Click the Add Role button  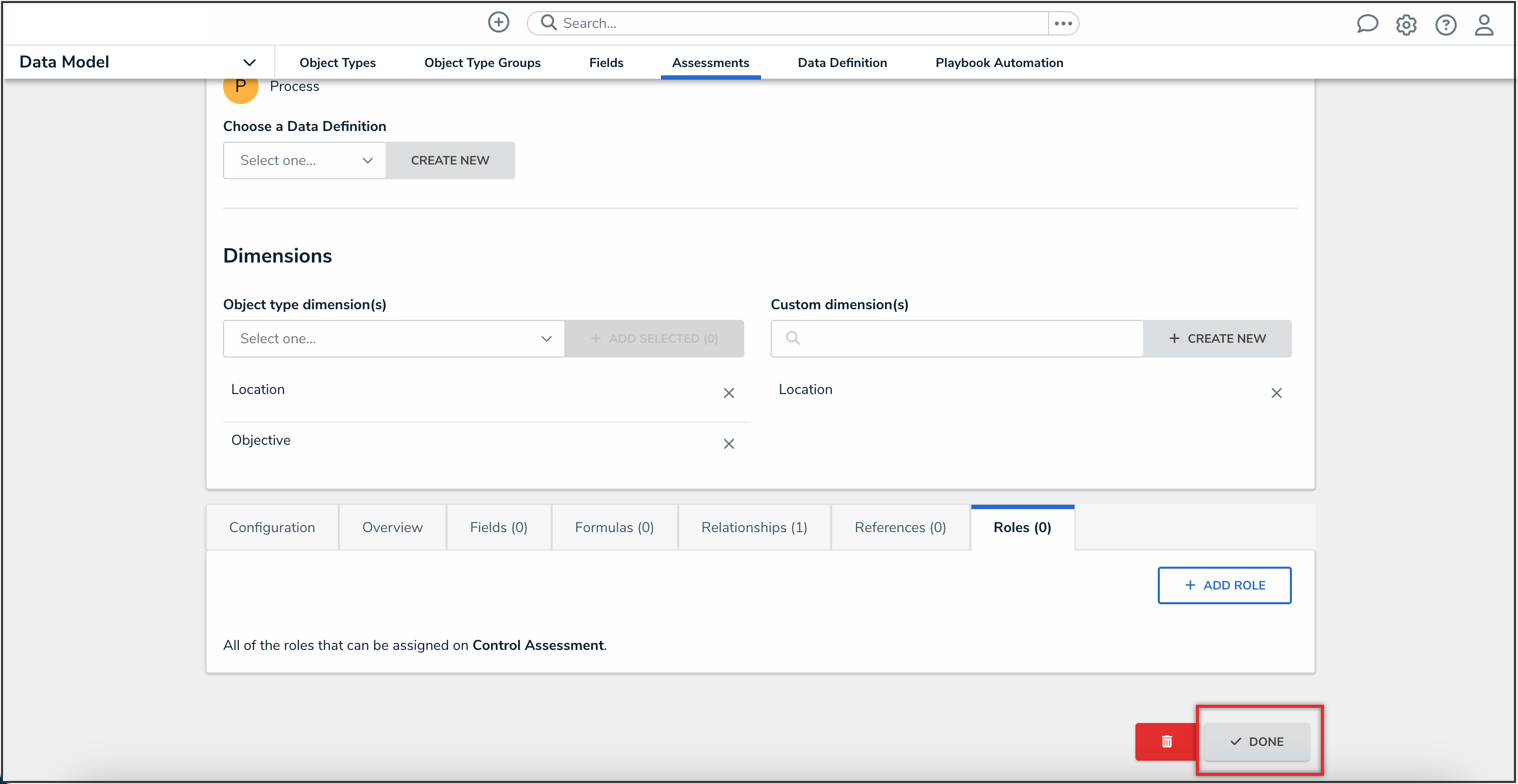click(x=1224, y=585)
